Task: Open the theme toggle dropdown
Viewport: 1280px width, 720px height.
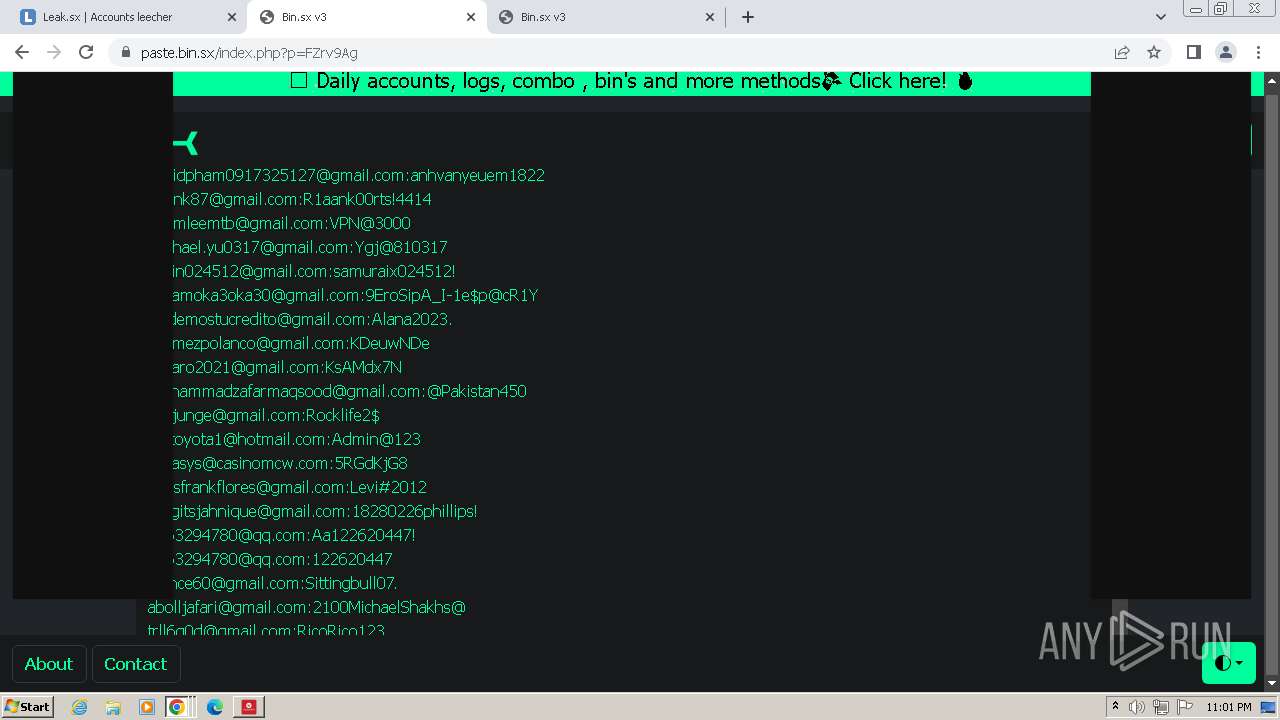Action: point(1229,663)
